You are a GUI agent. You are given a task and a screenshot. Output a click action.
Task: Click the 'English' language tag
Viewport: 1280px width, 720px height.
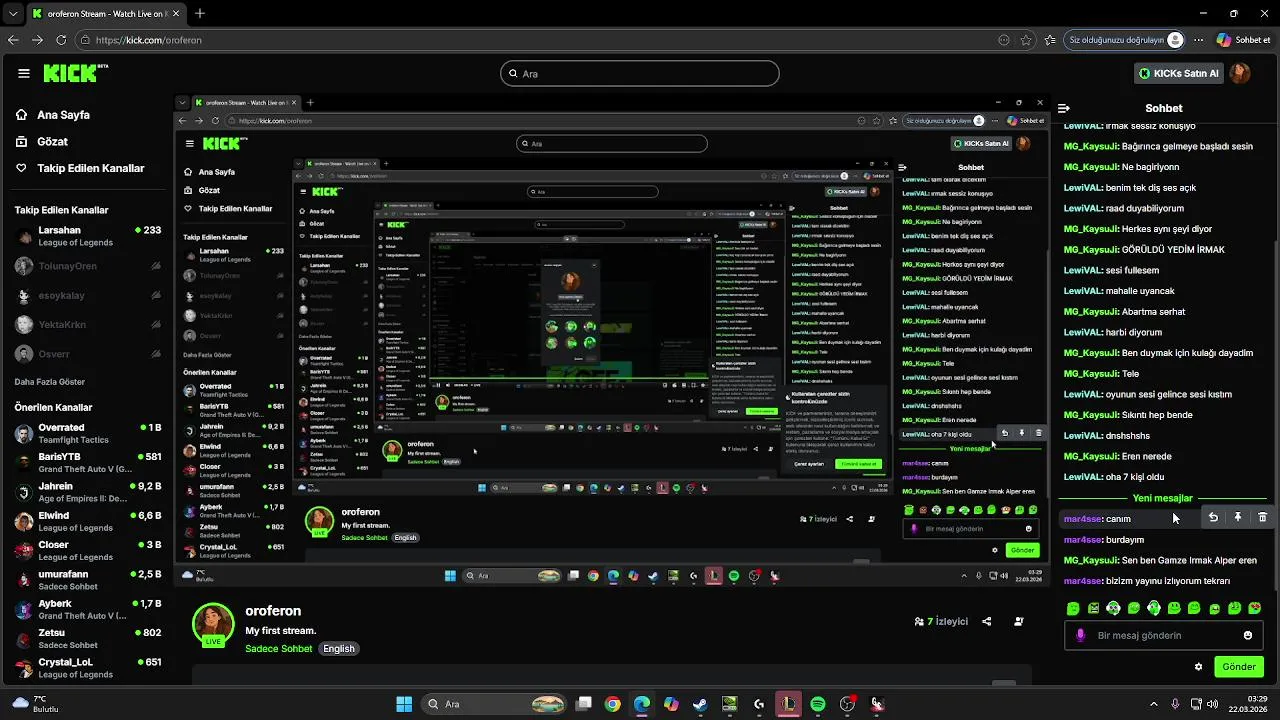pos(339,649)
